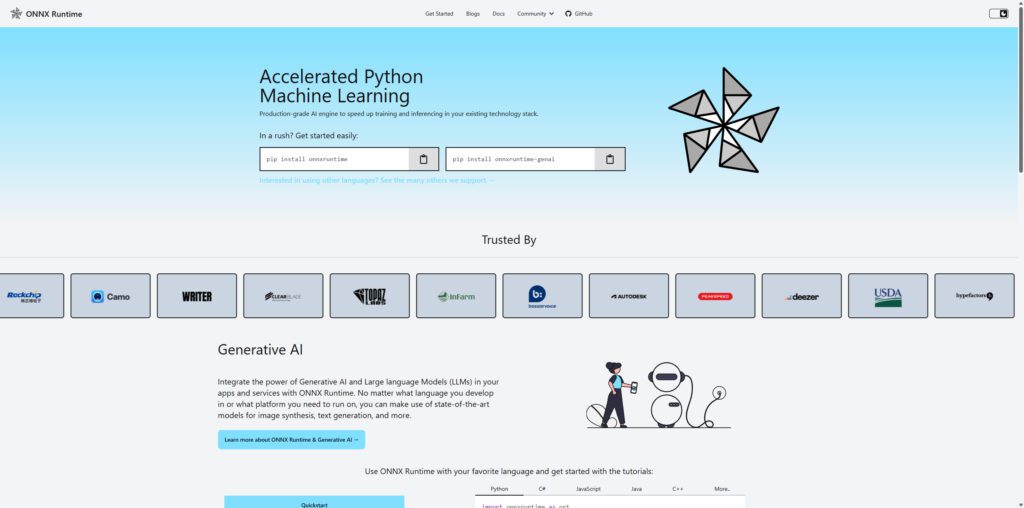Open the GitHub link in the navbar

pos(579,14)
